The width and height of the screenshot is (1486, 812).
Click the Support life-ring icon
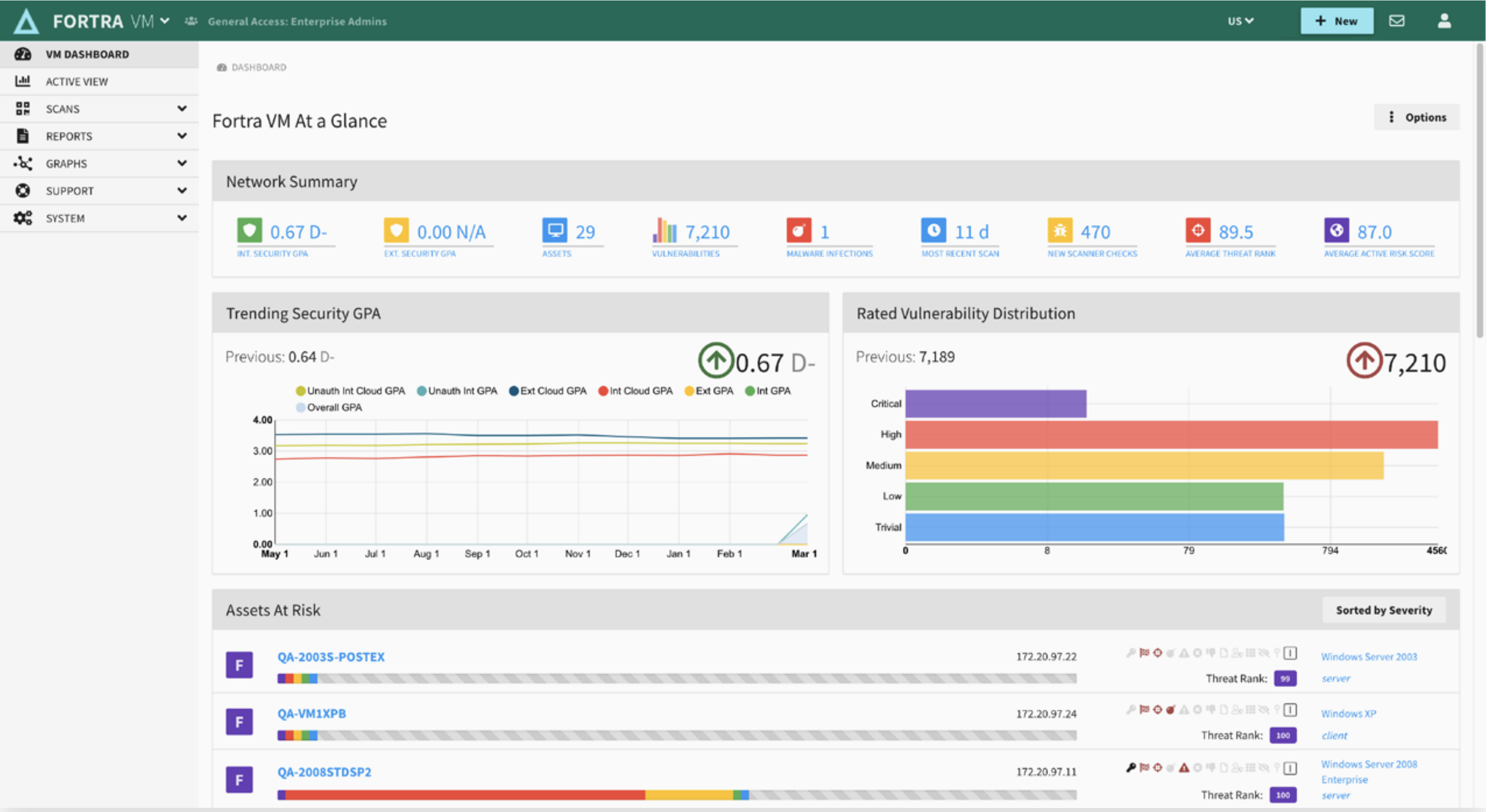coord(23,190)
